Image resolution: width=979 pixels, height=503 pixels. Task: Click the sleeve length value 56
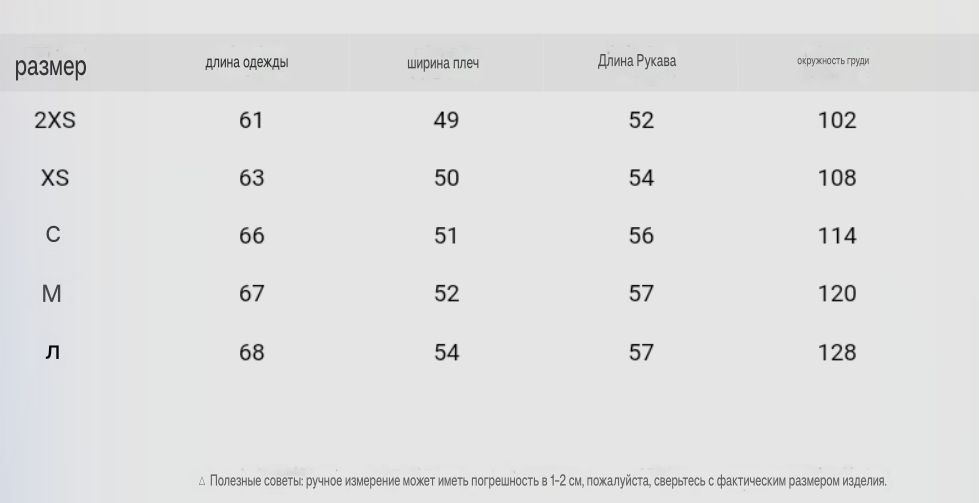[641, 236]
